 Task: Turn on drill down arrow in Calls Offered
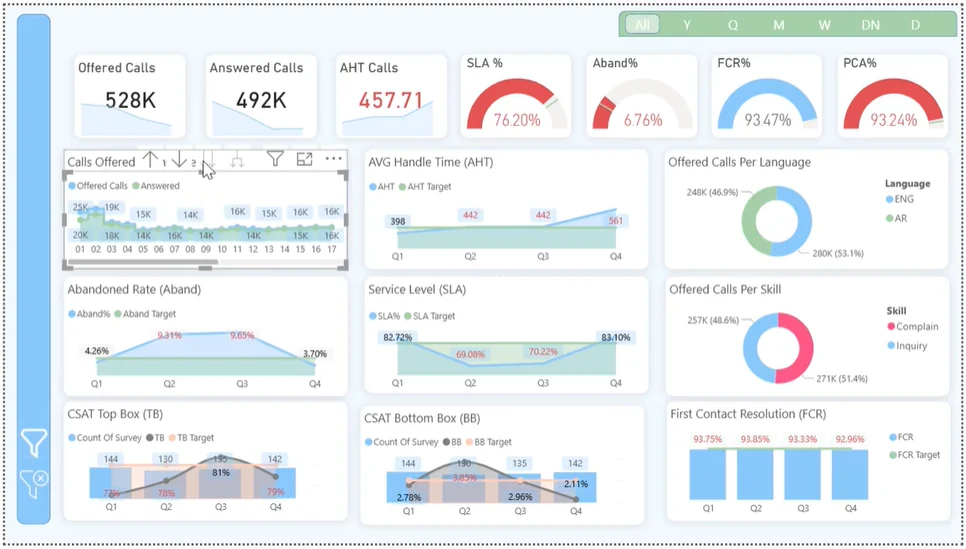179,160
